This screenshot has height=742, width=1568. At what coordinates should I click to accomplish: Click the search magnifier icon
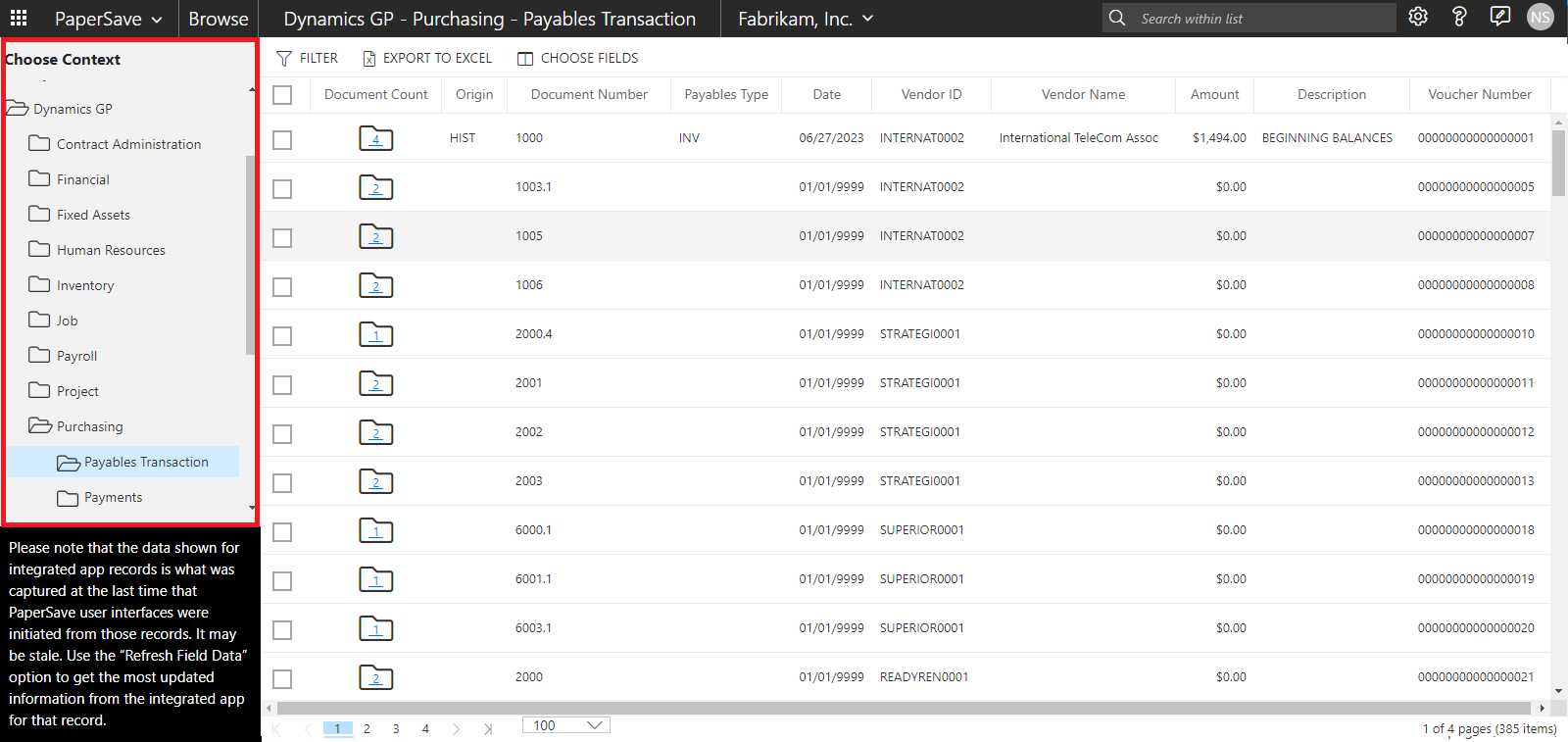(1117, 18)
